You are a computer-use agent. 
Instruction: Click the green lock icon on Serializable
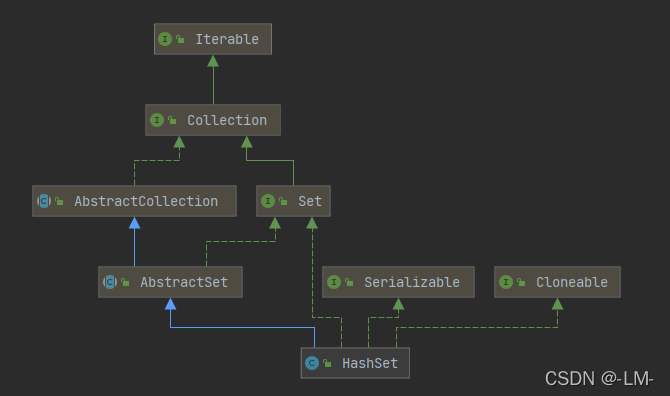coord(349,282)
